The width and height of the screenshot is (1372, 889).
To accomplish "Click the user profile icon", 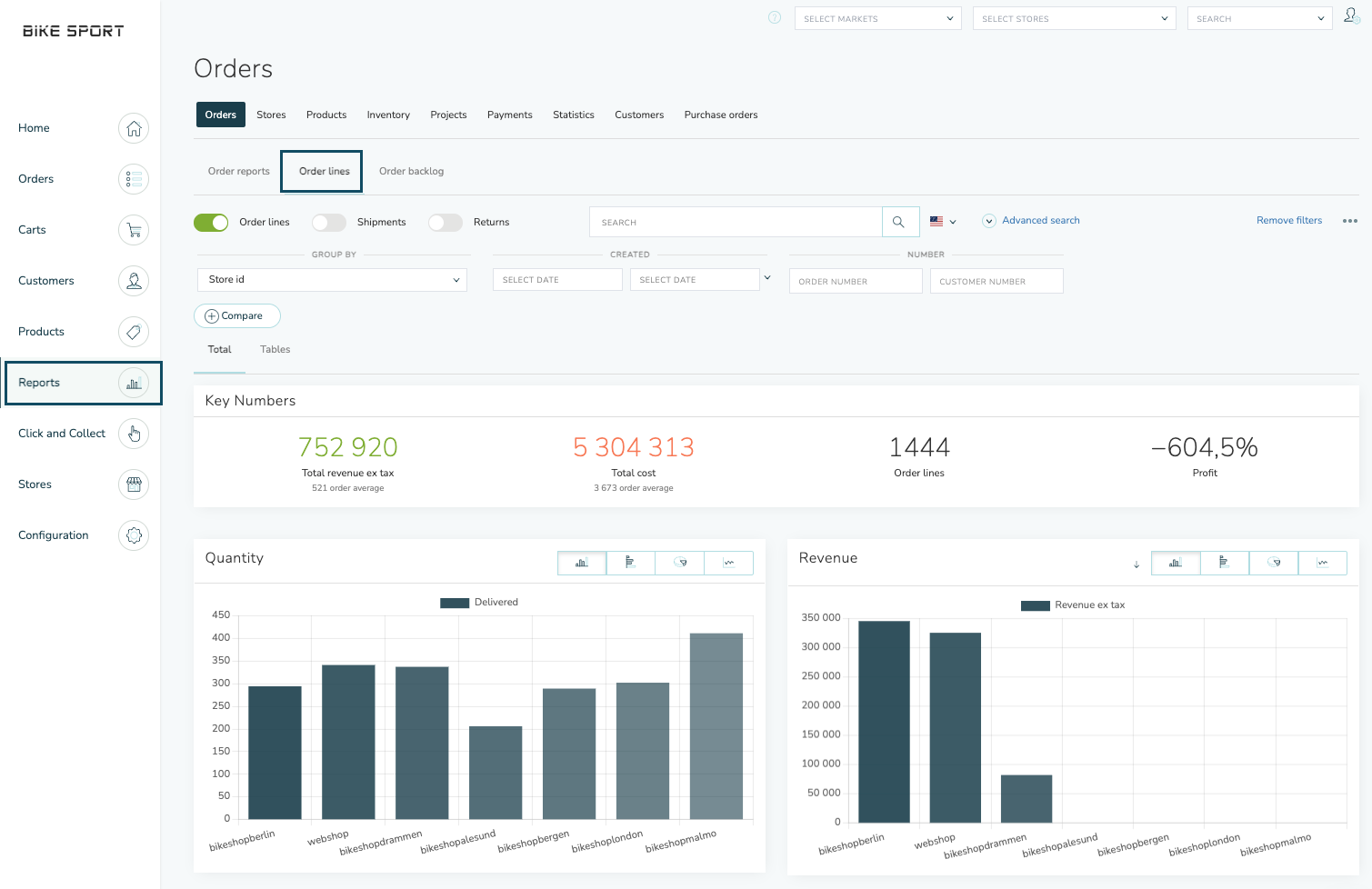I will (1351, 16).
